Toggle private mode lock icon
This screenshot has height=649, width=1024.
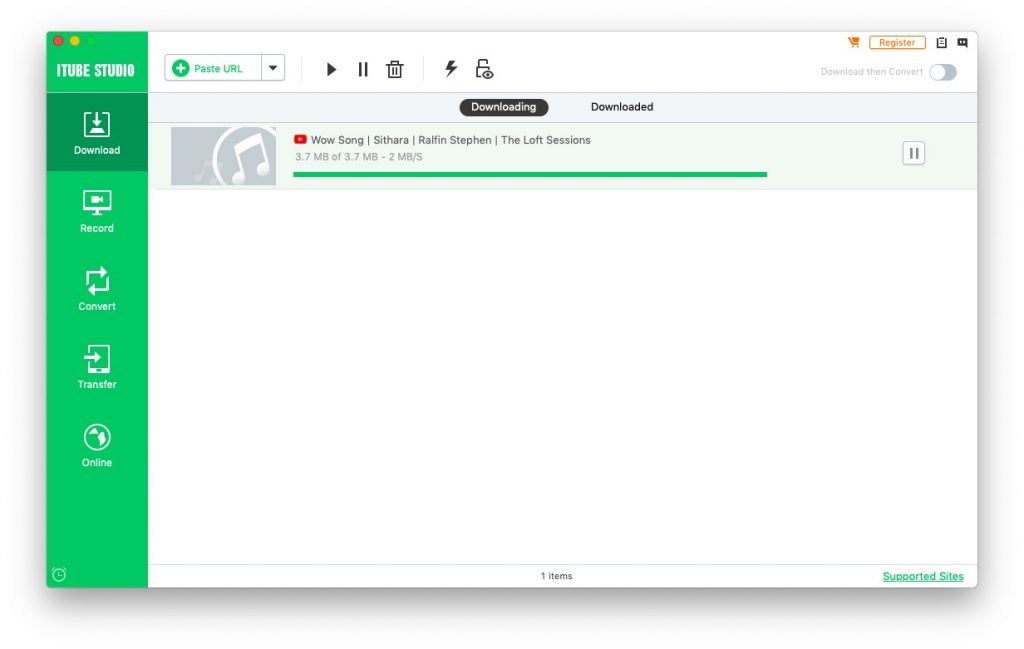click(484, 69)
